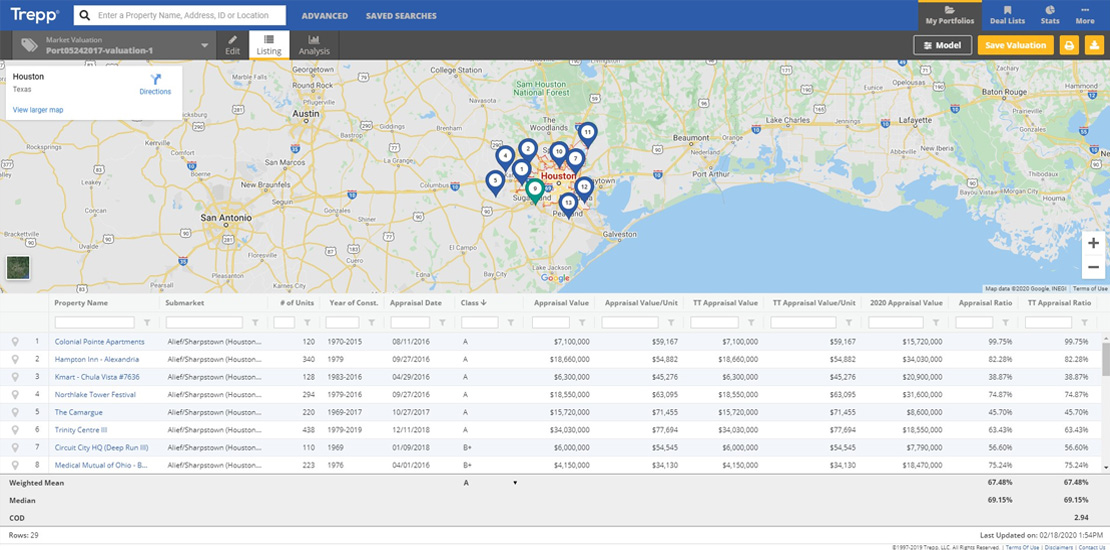Switch to the Edit tab
1110x550 pixels.
coord(232,45)
